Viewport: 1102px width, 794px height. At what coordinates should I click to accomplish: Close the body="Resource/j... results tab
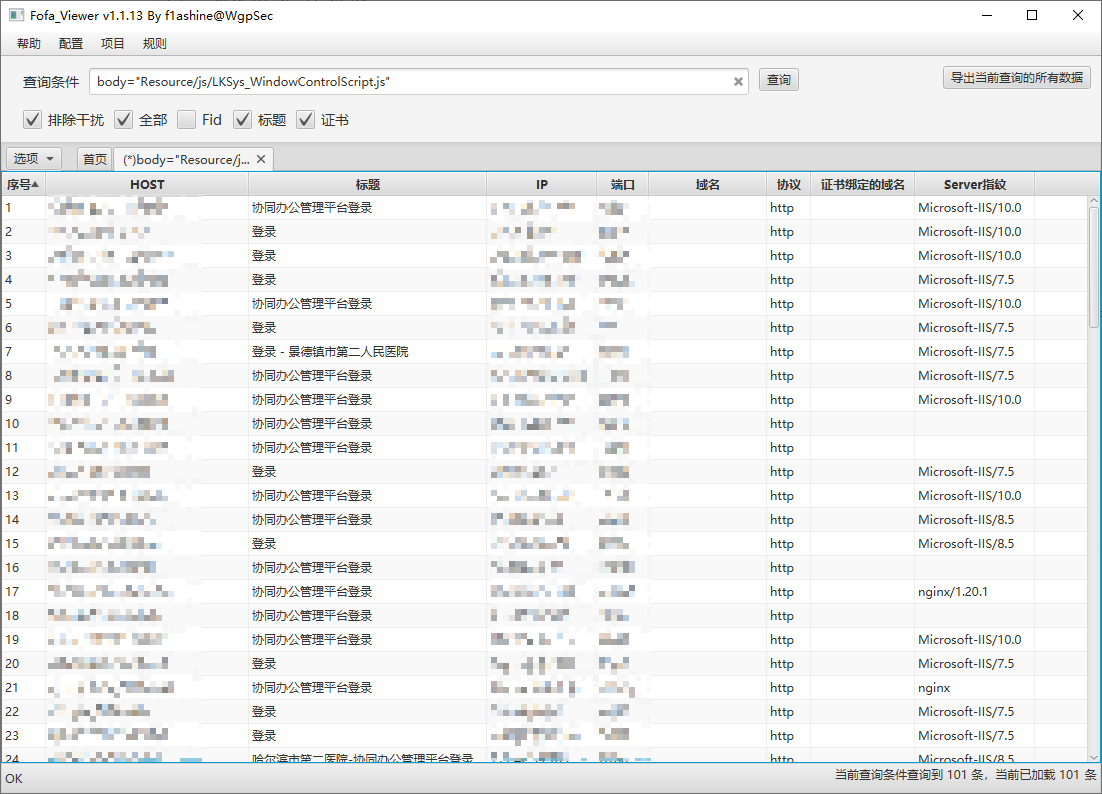click(x=261, y=159)
